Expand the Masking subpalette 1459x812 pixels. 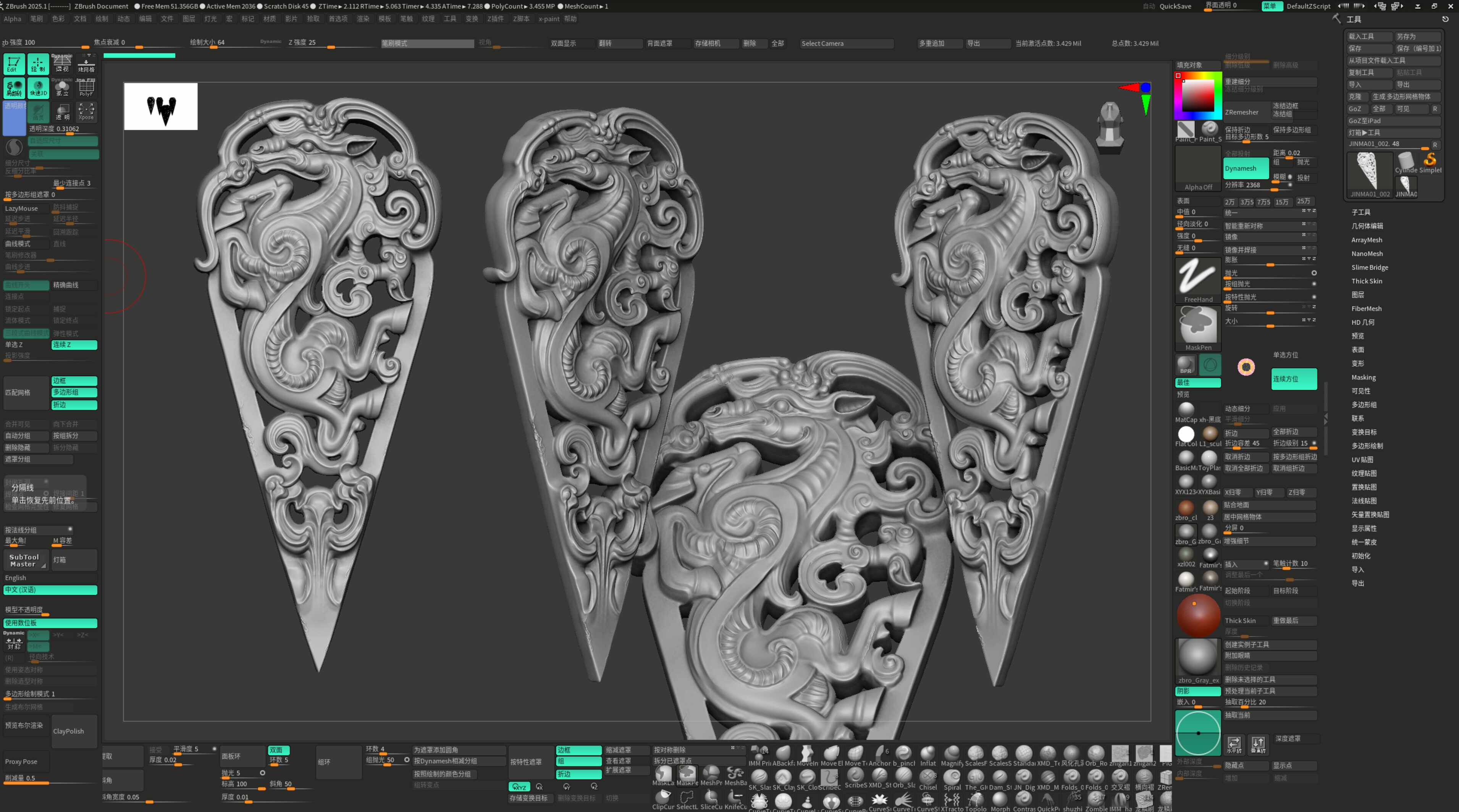tap(1363, 377)
